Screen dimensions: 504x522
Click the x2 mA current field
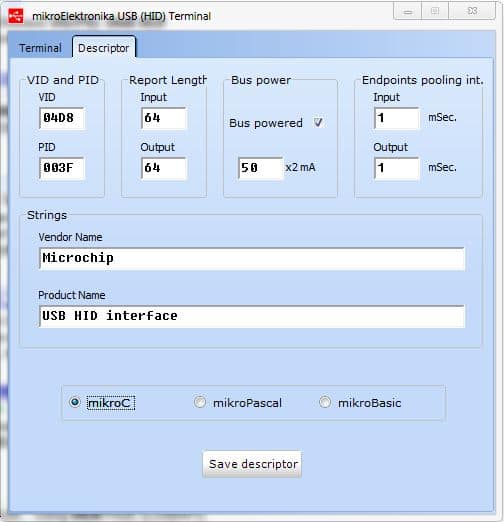(260, 168)
